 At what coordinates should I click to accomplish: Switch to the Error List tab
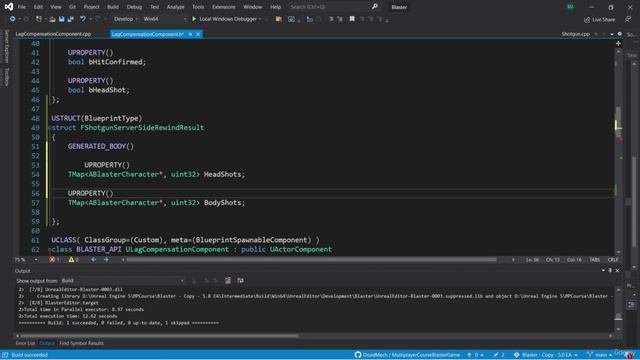click(25, 343)
